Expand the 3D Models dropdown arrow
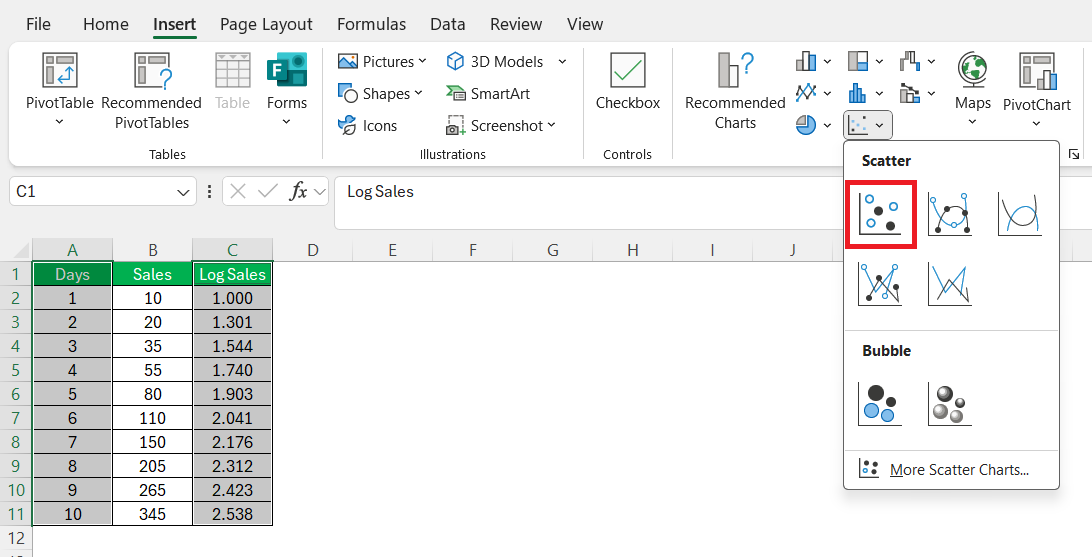Image resolution: width=1092 pixels, height=557 pixels. click(x=562, y=61)
